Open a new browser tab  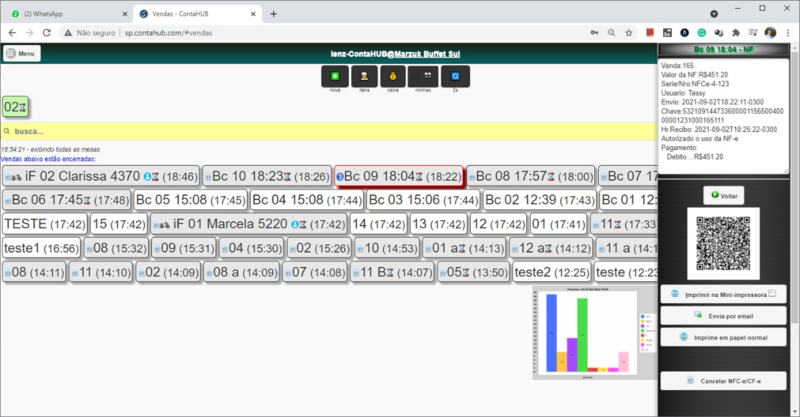pyautogui.click(x=273, y=14)
